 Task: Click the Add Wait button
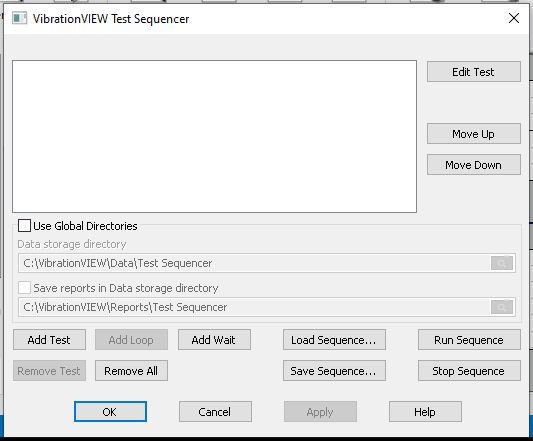[214, 340]
